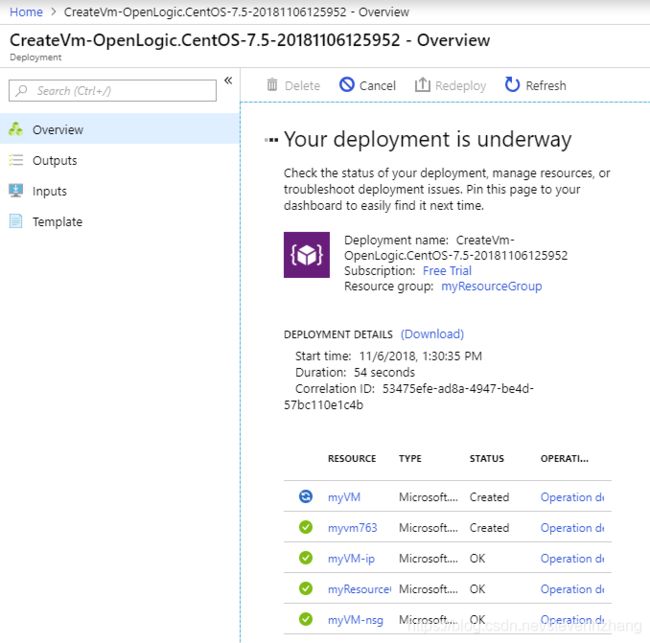The height and width of the screenshot is (643, 650).
Task: Click the Cancel button label
Action: (377, 85)
